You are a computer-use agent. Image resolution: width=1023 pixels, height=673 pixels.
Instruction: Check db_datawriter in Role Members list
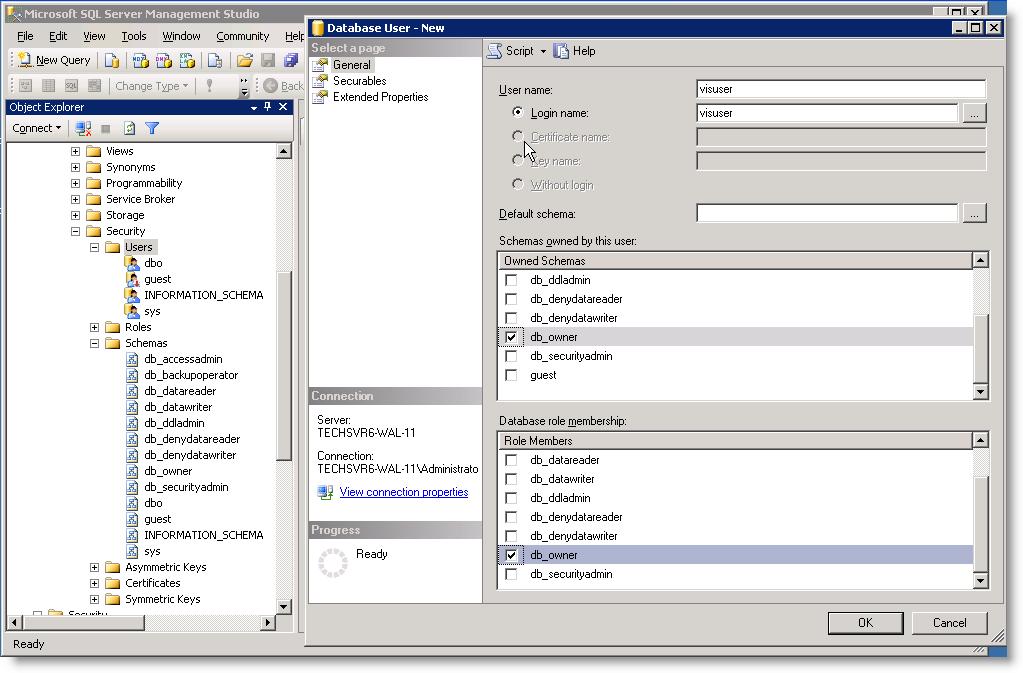point(512,479)
